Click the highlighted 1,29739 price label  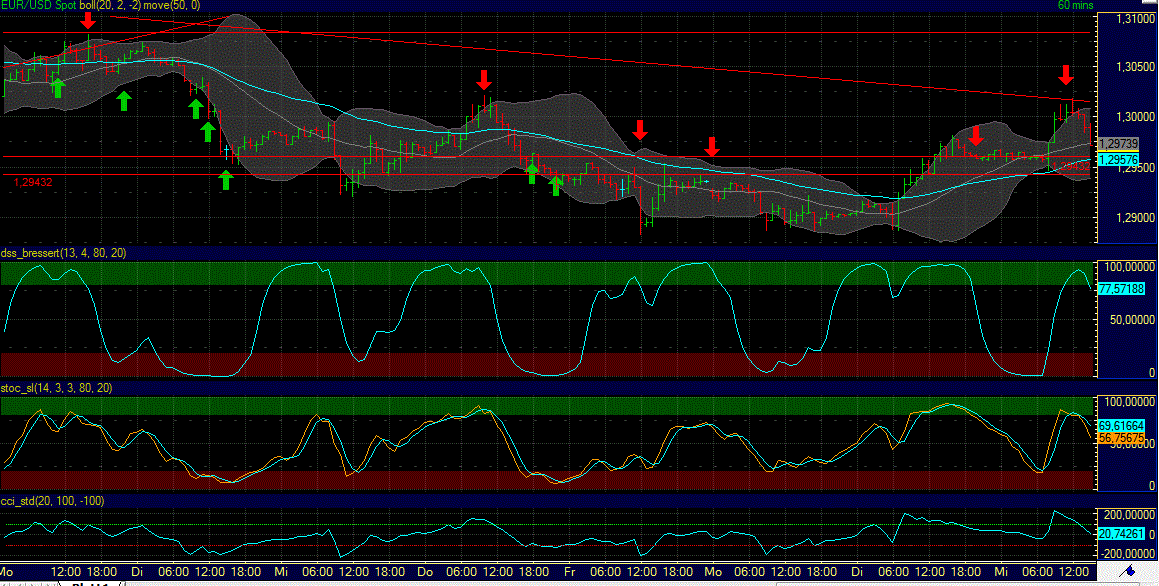(1118, 144)
